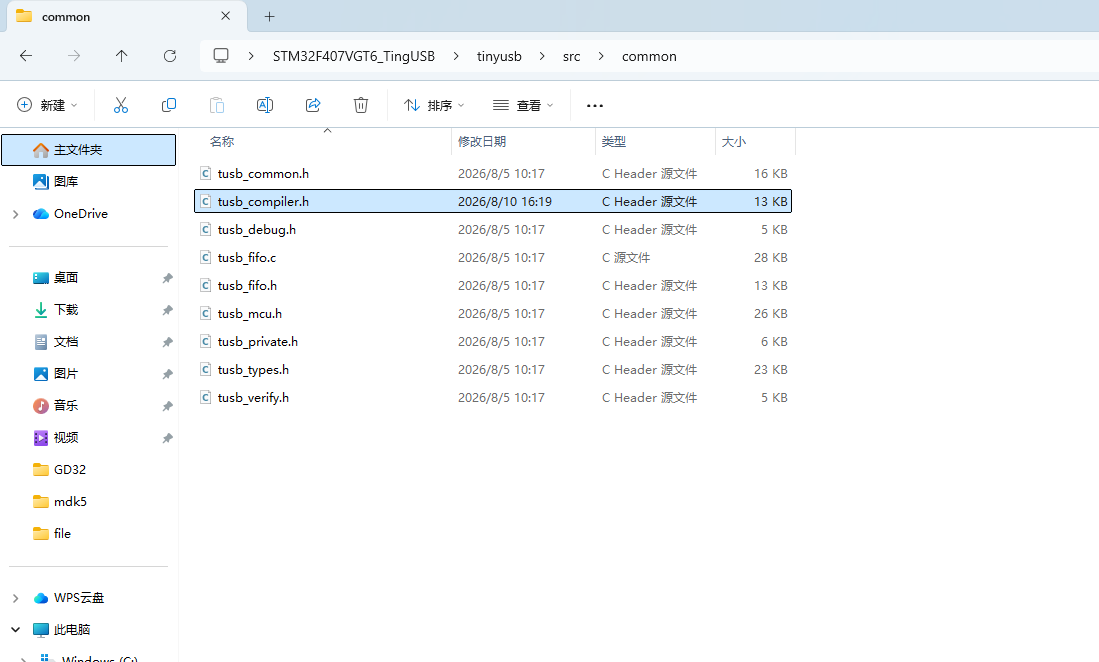Click src breadcrumb segment
Image resolution: width=1099 pixels, height=662 pixels.
(571, 56)
